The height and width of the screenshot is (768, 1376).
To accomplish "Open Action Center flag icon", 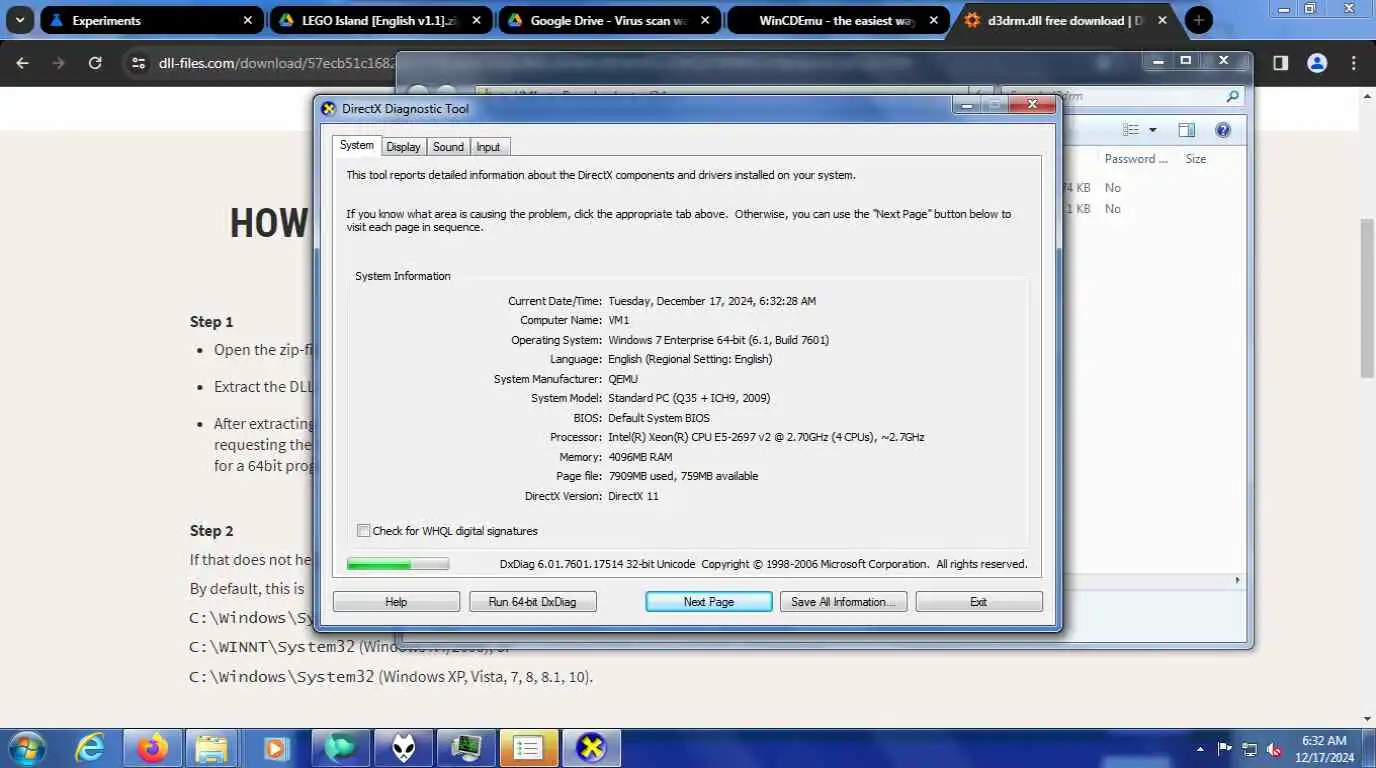I will [x=1224, y=748].
